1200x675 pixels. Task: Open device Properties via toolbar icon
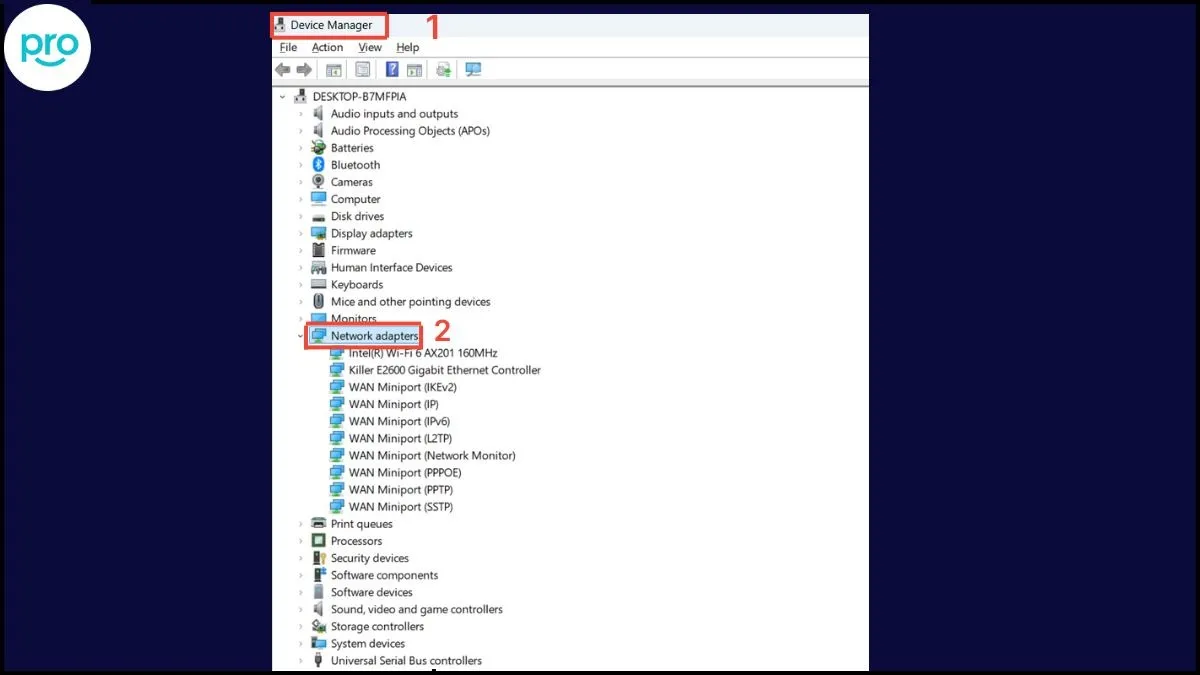[362, 69]
